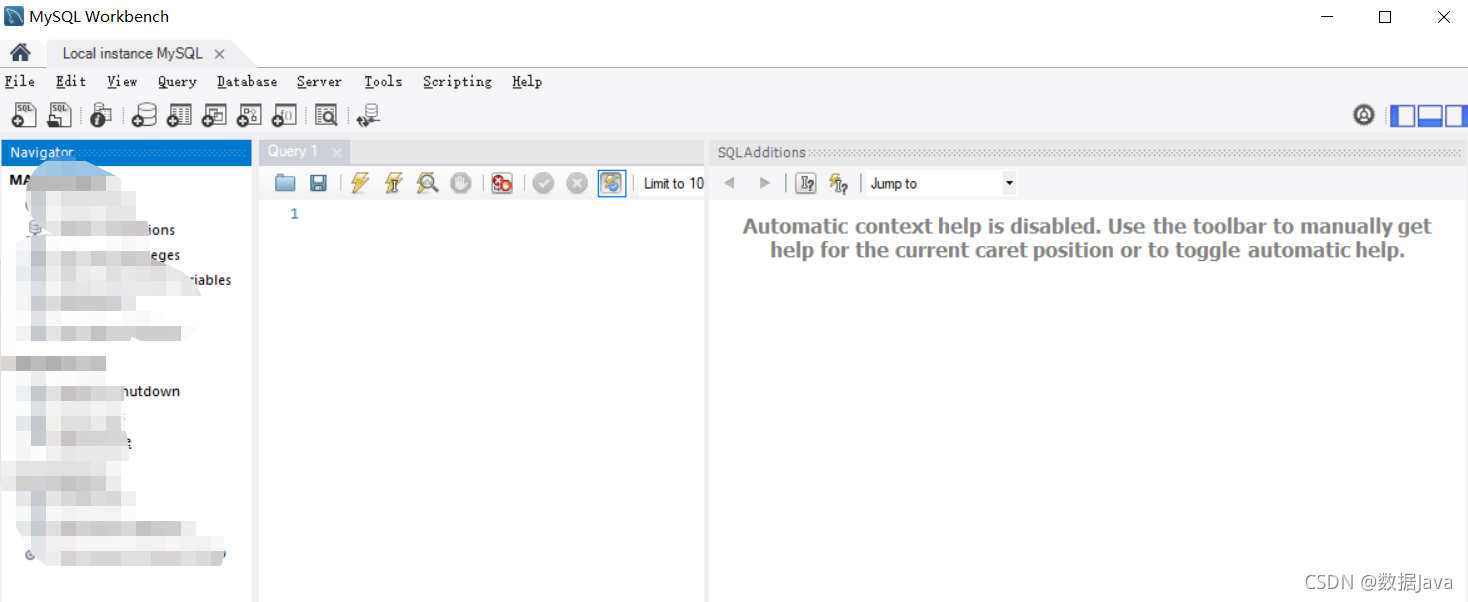The width and height of the screenshot is (1468, 602).
Task: Open the object inspector icon
Action: click(100, 115)
